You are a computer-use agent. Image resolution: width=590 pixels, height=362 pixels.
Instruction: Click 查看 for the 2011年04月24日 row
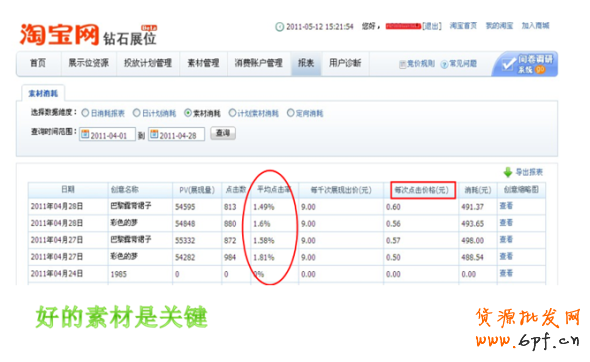506,273
